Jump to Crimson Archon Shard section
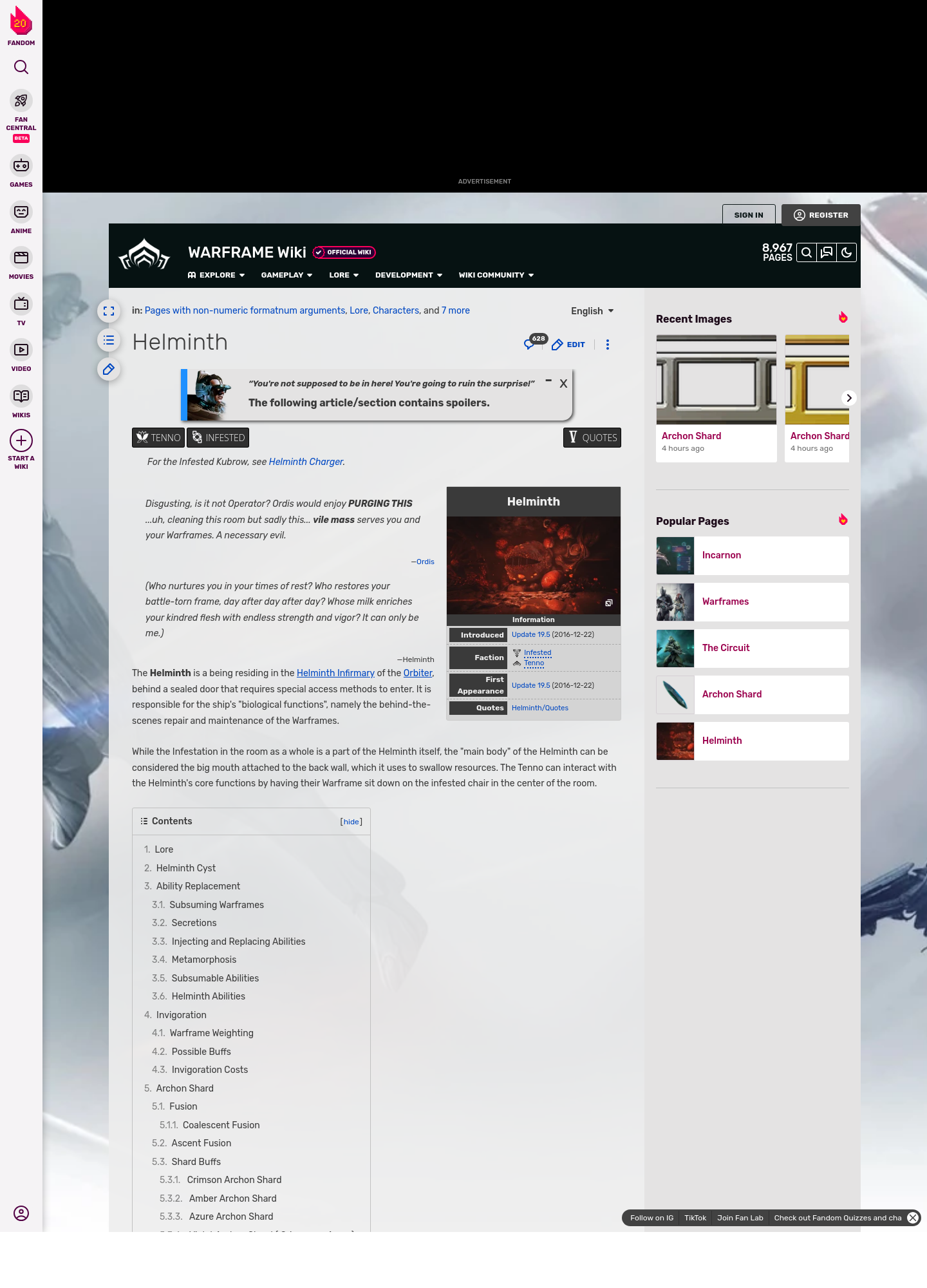 pos(234,1180)
